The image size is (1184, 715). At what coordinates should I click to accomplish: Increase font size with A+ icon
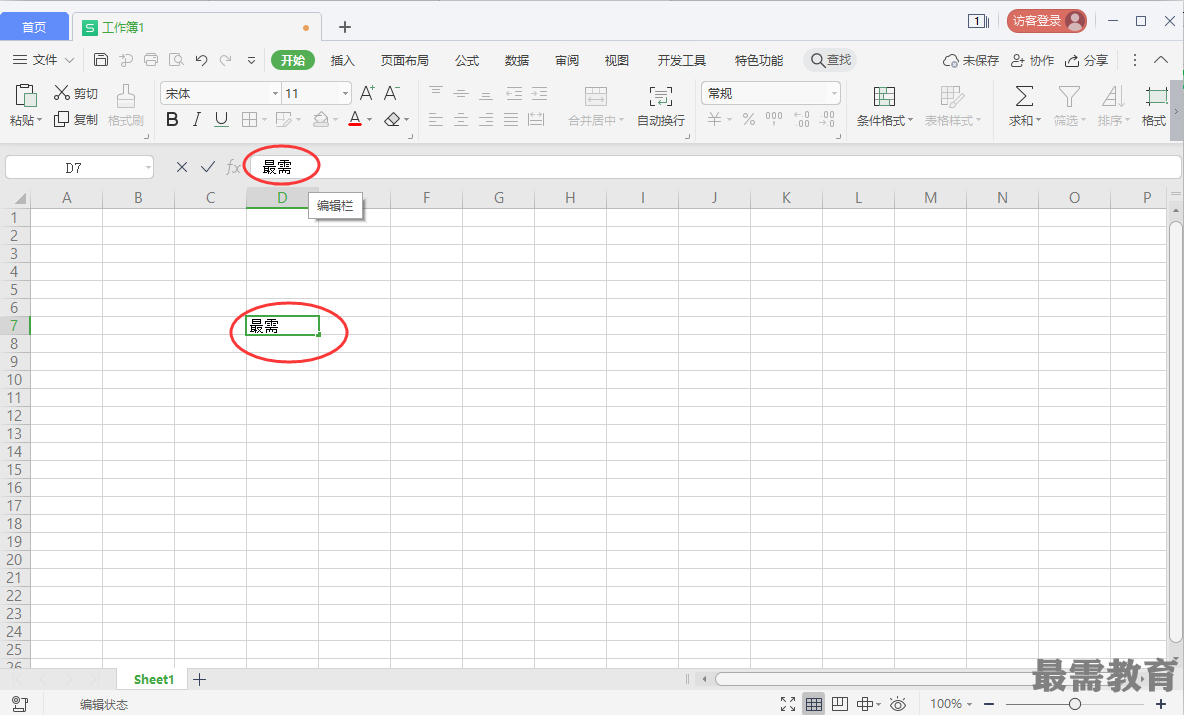coord(367,93)
